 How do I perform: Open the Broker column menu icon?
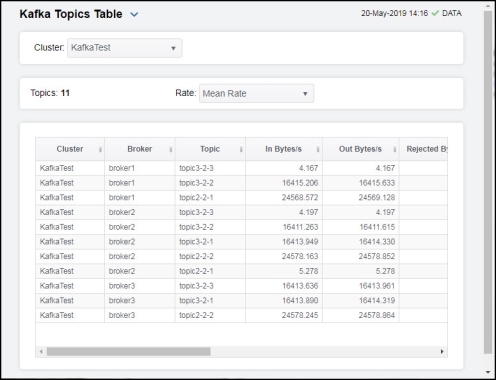171,149
